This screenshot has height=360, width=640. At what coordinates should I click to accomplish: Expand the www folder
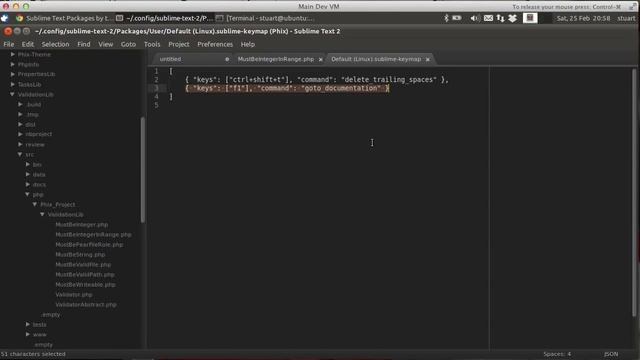(28, 335)
